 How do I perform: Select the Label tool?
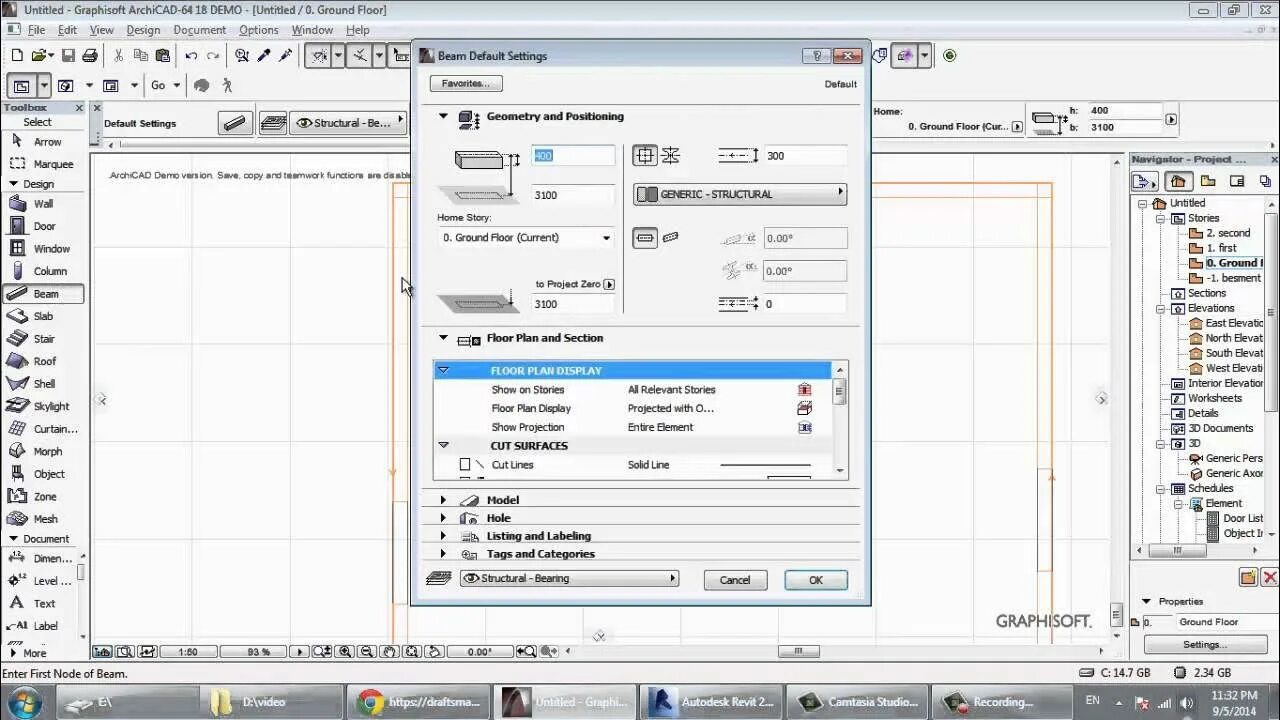40,626
